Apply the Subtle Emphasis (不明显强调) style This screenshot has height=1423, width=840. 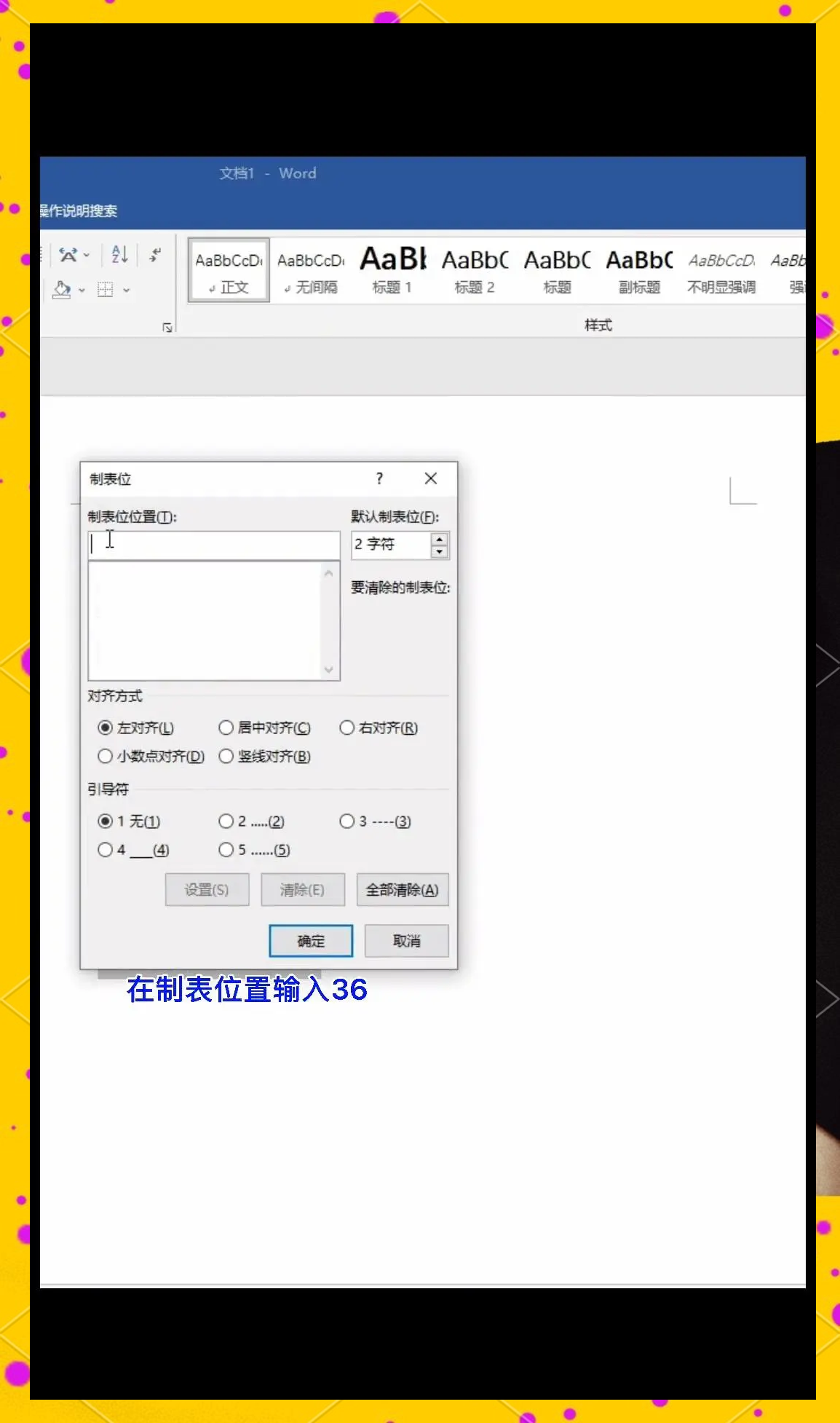coord(721,270)
